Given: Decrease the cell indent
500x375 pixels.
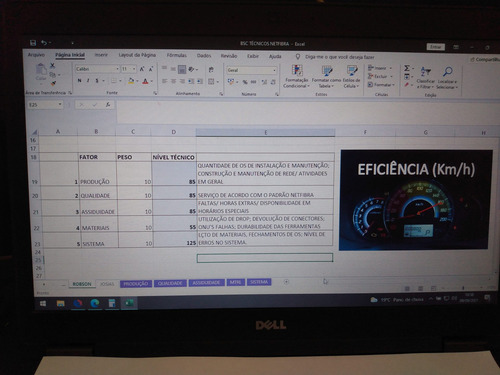Looking at the screenshot, I should pyautogui.click(x=191, y=81).
